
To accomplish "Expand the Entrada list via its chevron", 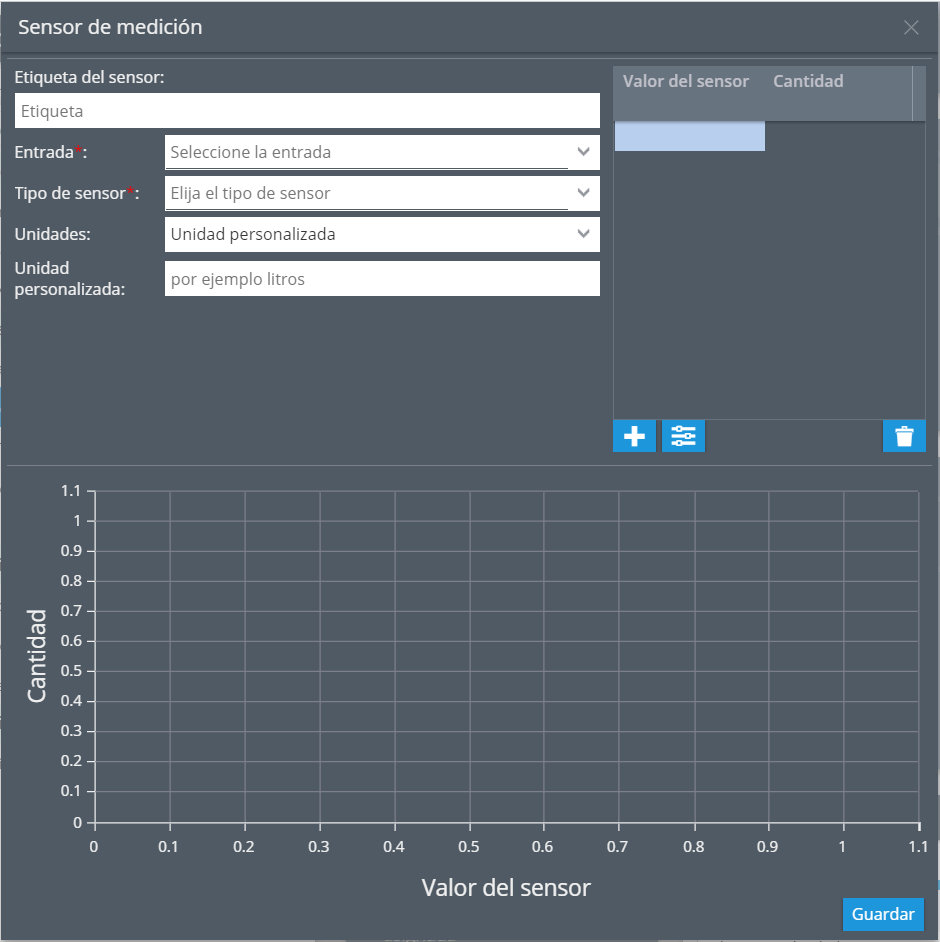I will tap(584, 152).
